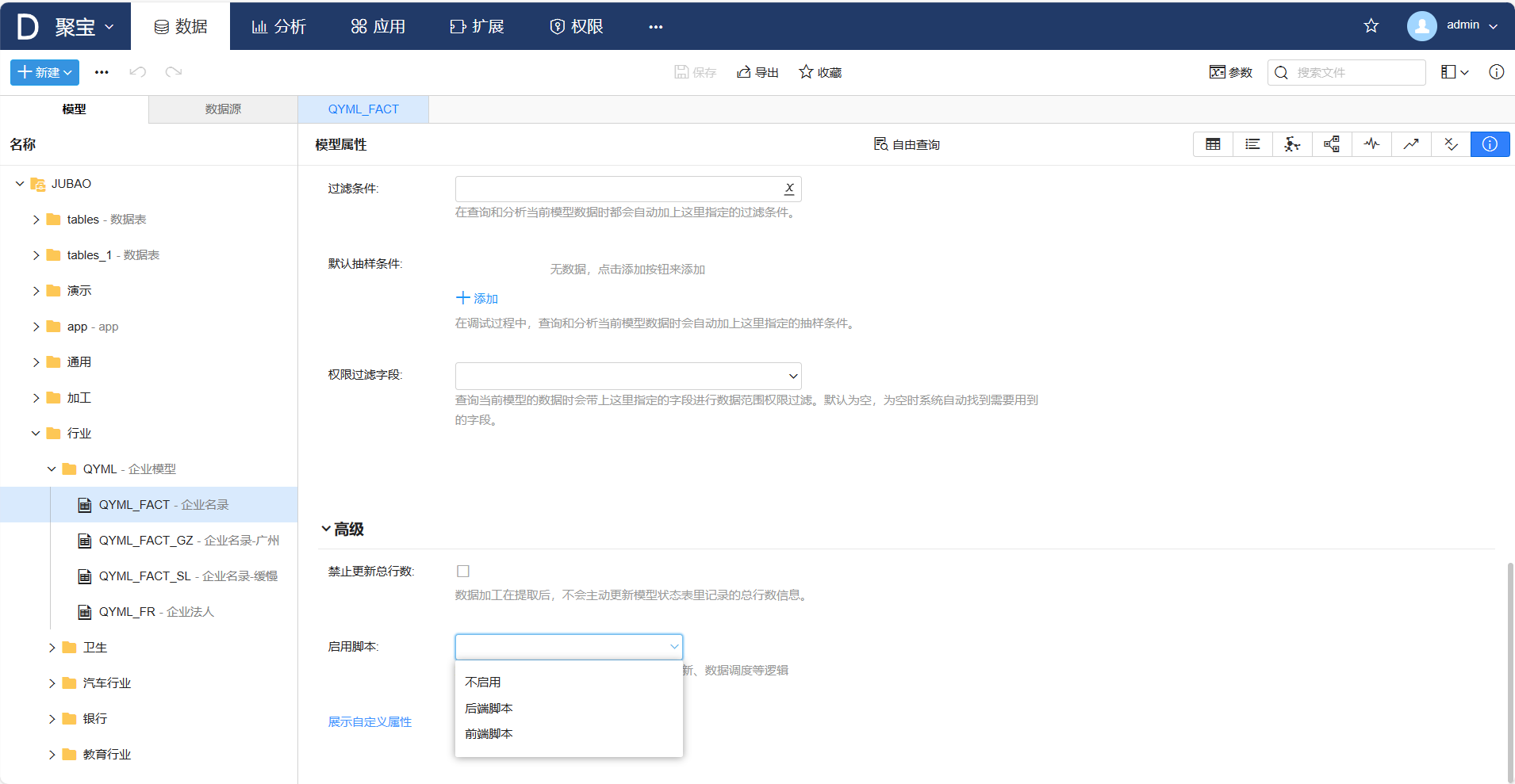Image resolution: width=1515 pixels, height=784 pixels.
Task: Open the table data view icon
Action: point(1213,144)
